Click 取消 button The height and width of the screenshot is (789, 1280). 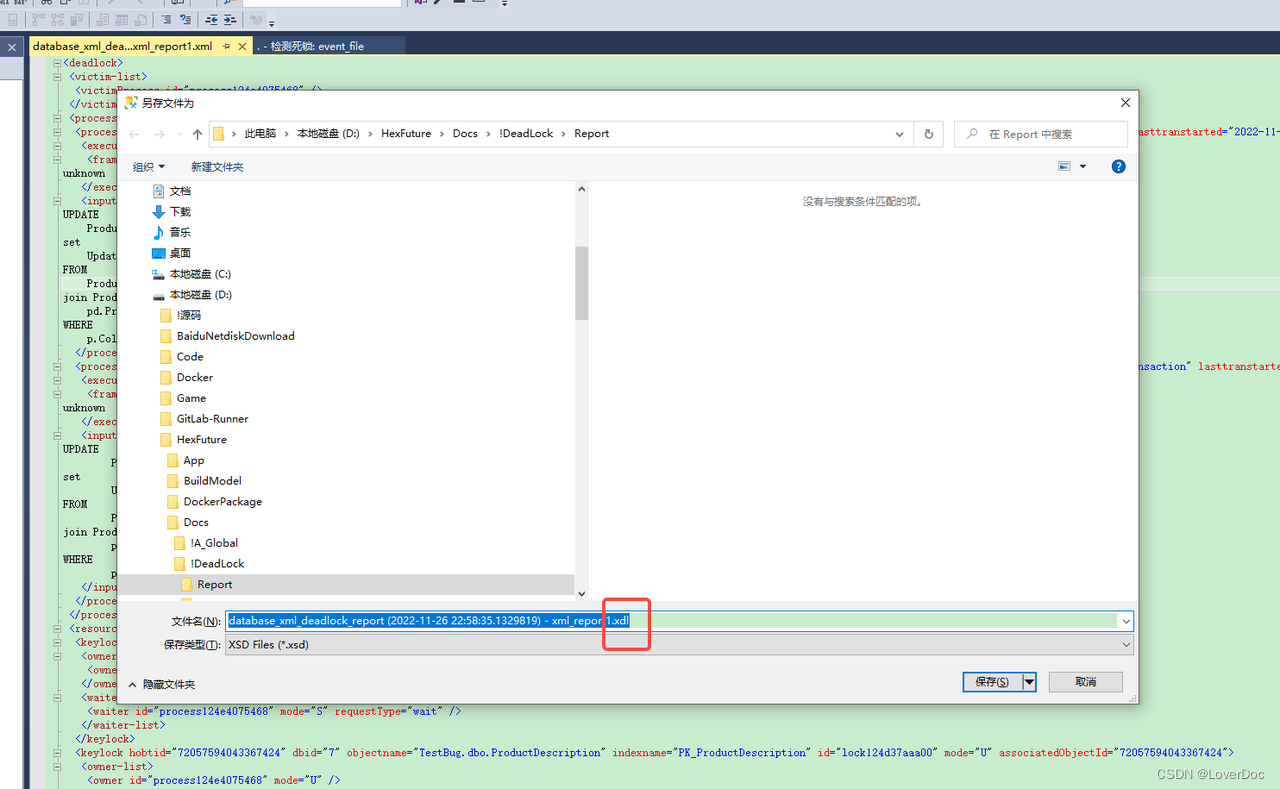click(1085, 682)
